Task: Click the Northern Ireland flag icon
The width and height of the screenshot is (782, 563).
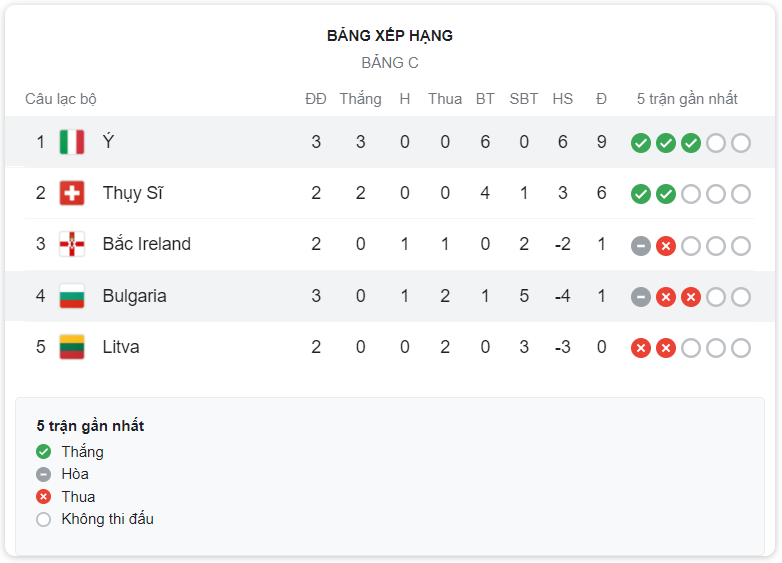Action: pos(72,244)
